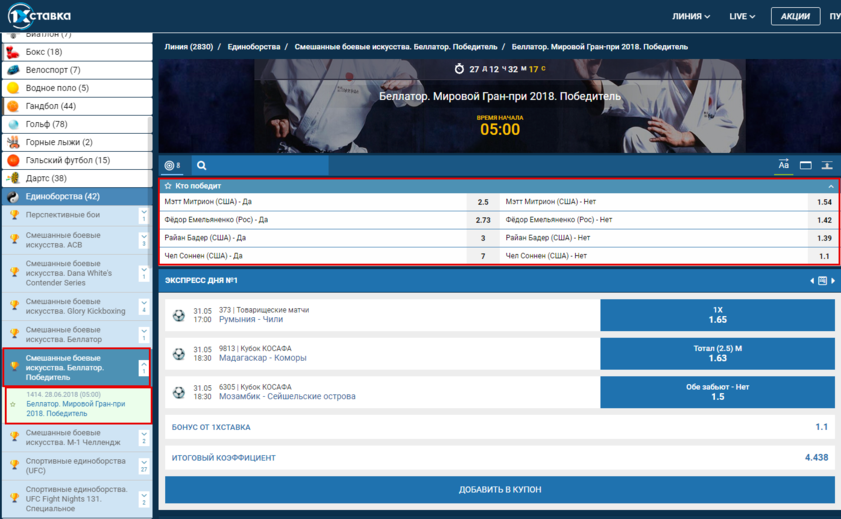The height and width of the screenshot is (519, 841).
Task: Open Гандбол (44) category
Action: click(x=77, y=106)
